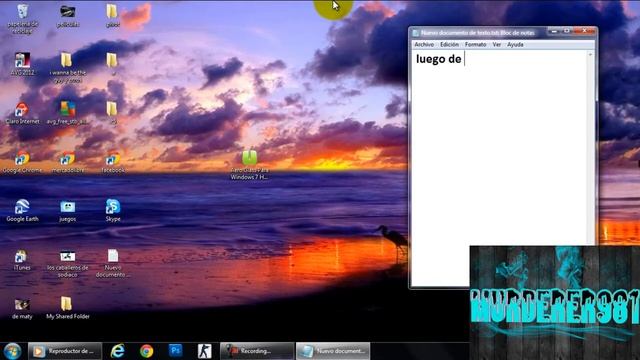Maximize the Notepad window
Viewport: 640px width, 360px height.
pyautogui.click(x=567, y=31)
